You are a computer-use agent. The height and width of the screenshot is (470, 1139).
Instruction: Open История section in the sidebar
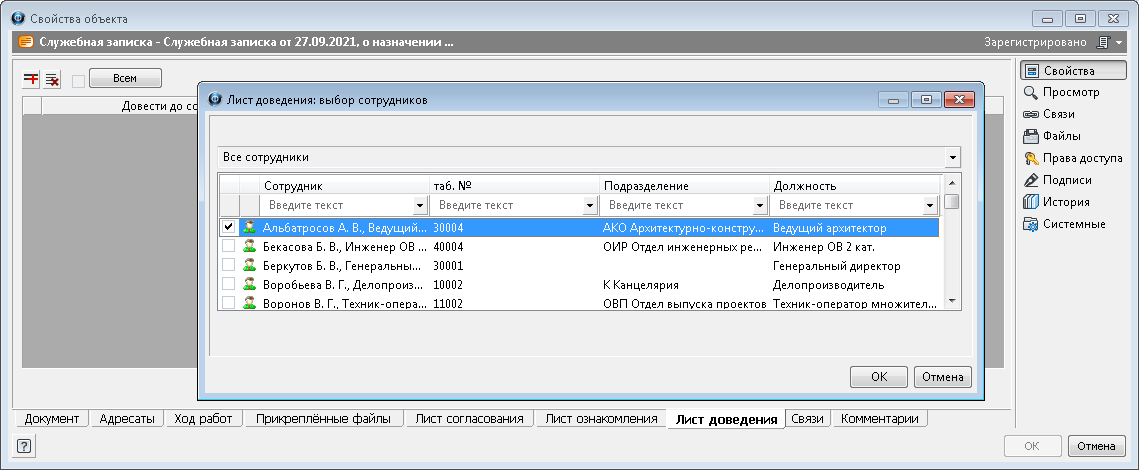1066,202
